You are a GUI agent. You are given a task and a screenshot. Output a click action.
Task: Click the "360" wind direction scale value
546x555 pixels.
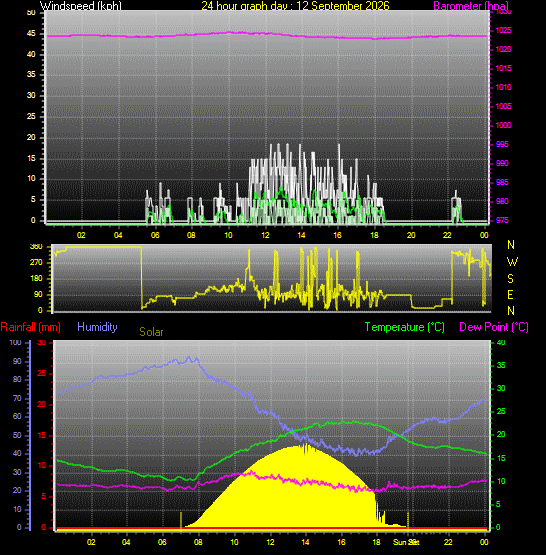36,246
